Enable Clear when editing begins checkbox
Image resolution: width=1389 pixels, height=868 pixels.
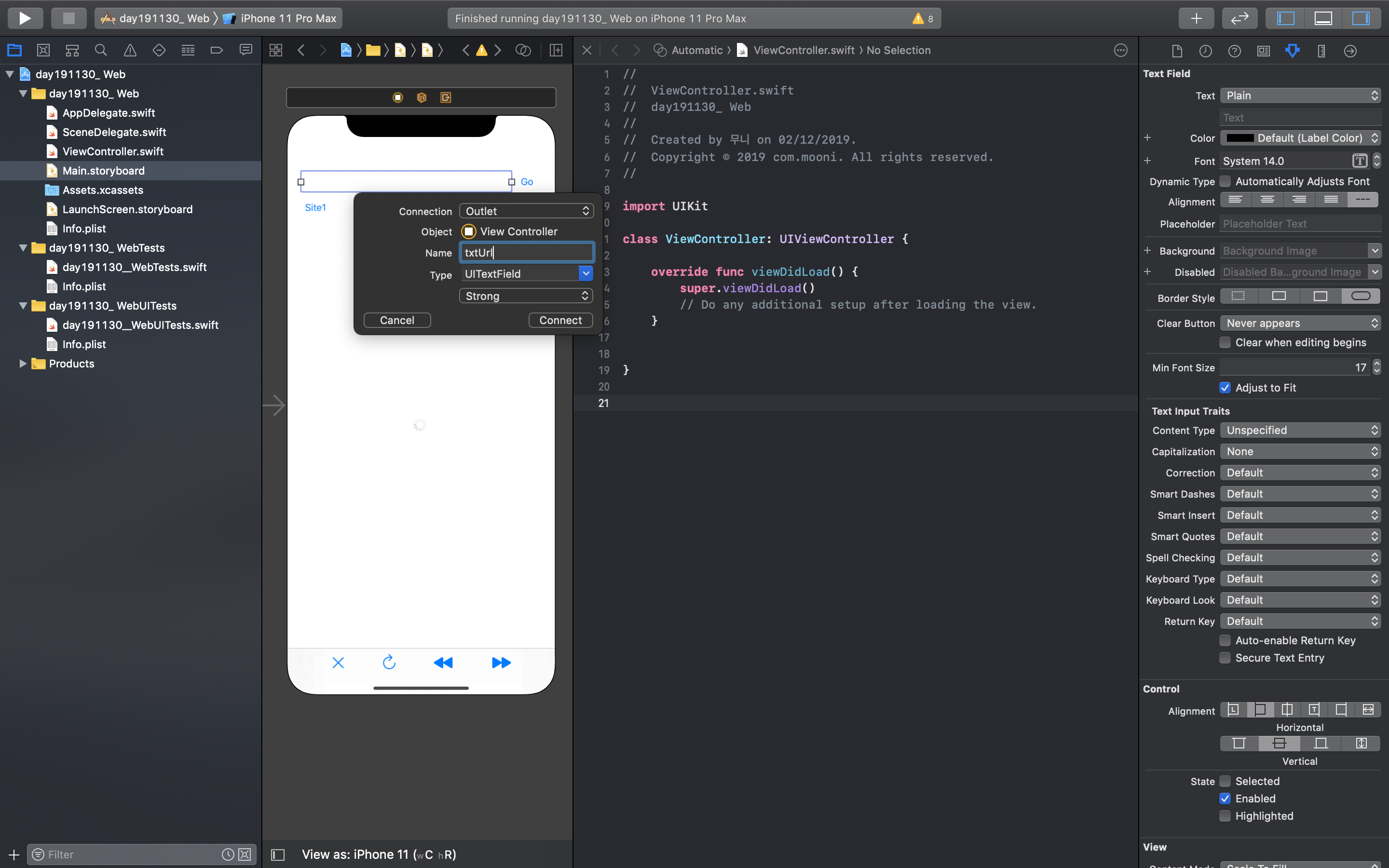click(1225, 343)
